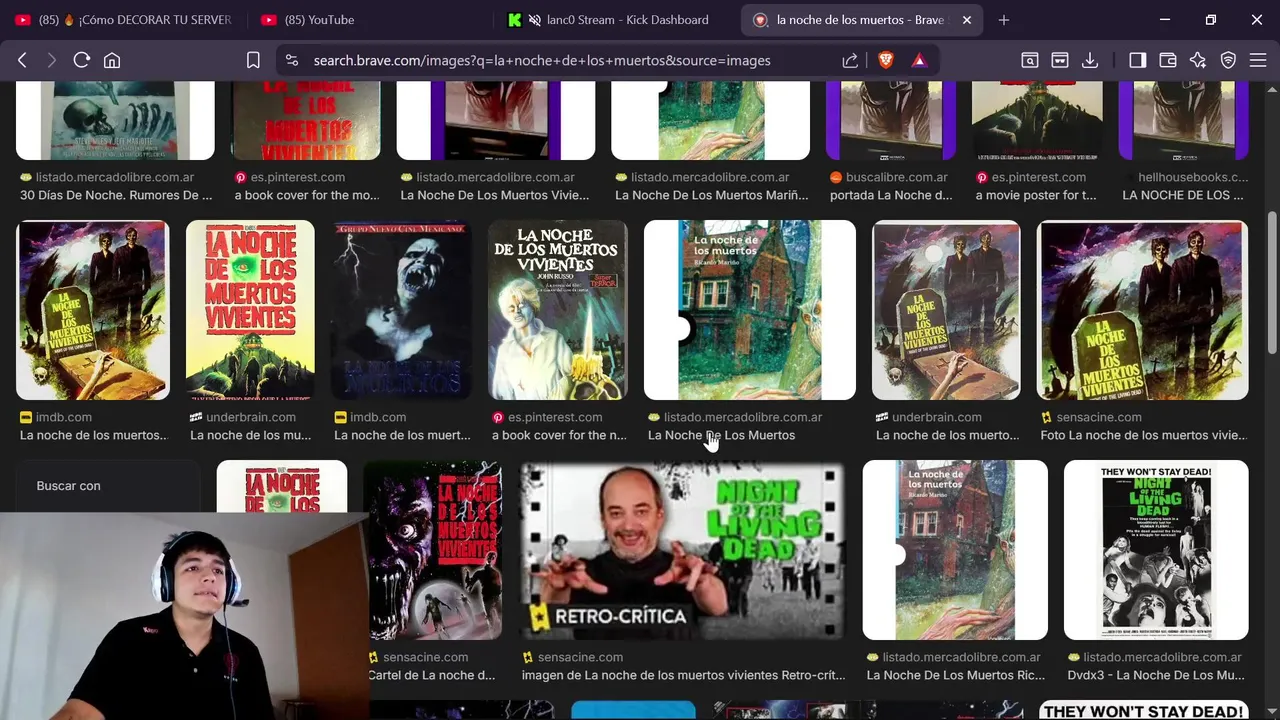Image resolution: width=1280 pixels, height=720 pixels.
Task: Open Brave VPN icon
Action: coord(1228,60)
